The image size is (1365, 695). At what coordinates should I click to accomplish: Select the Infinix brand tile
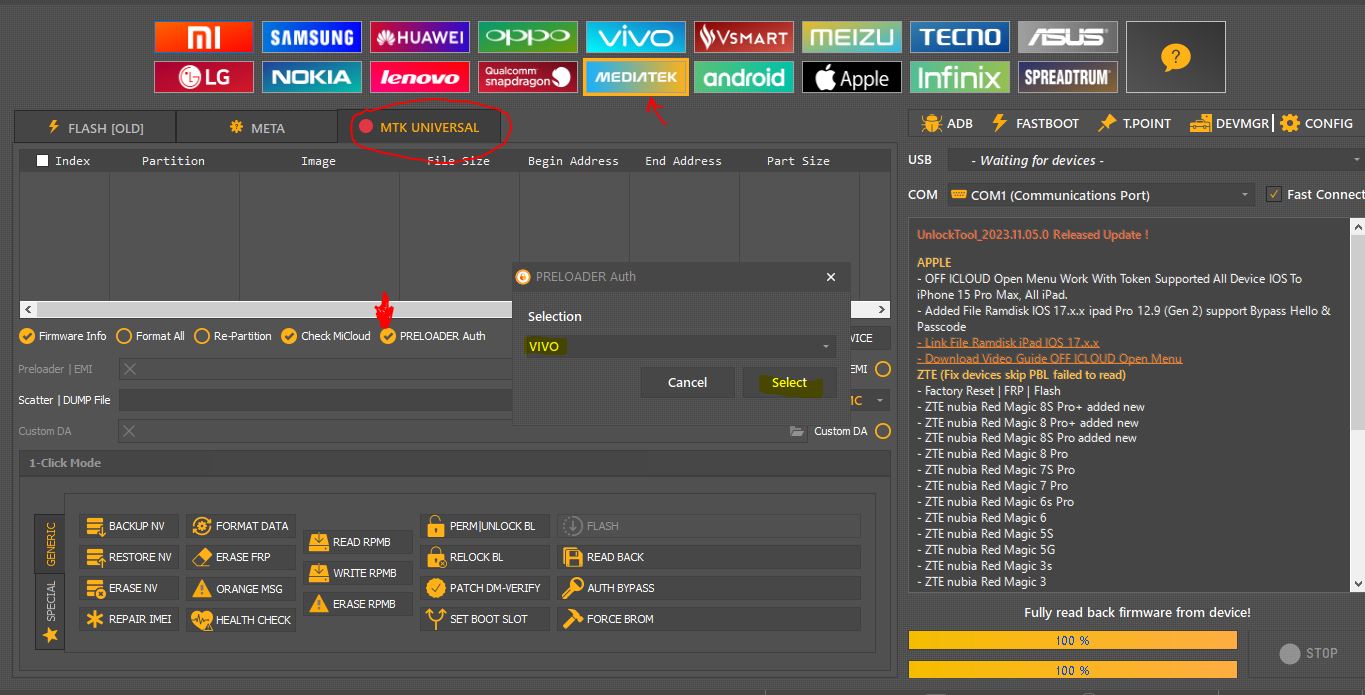[960, 77]
